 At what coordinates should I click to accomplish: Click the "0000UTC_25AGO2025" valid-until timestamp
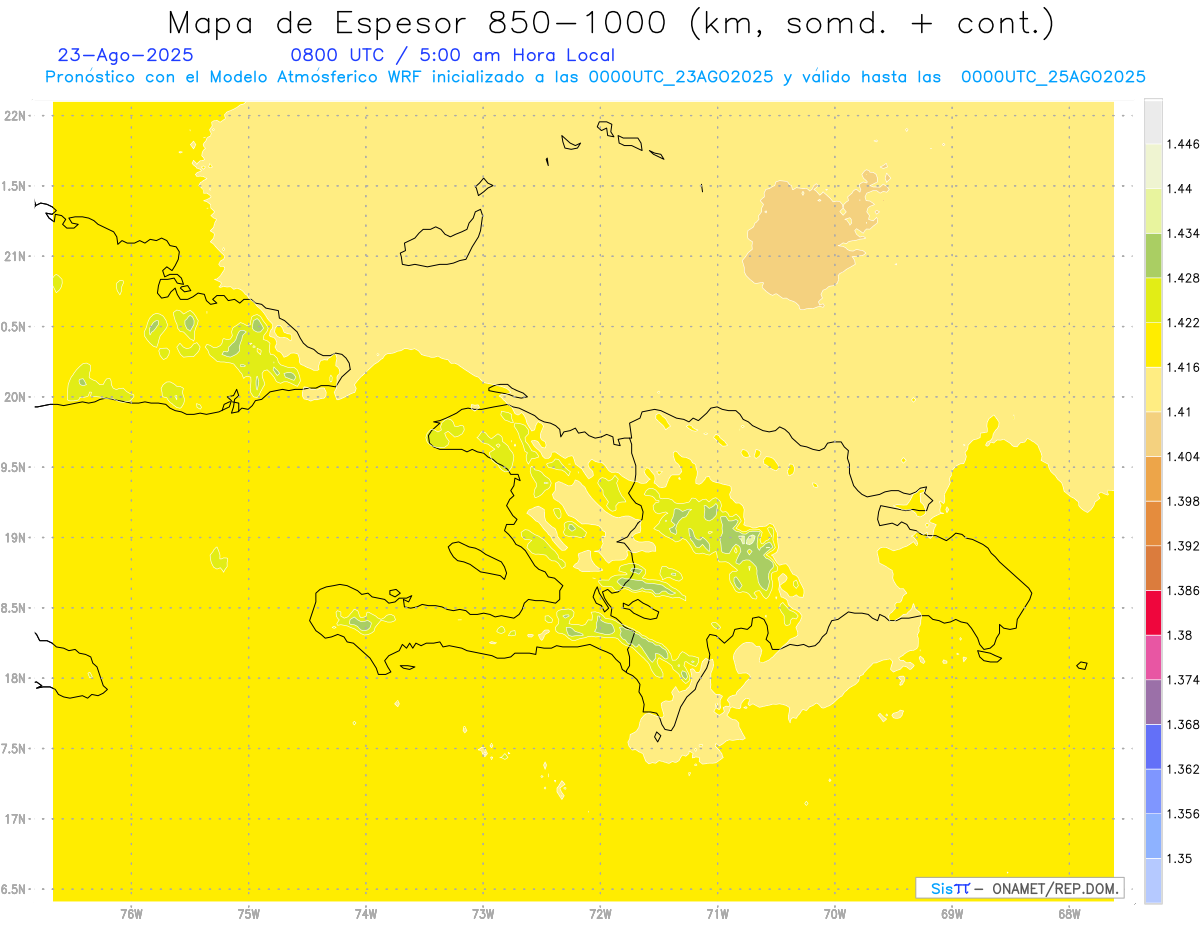coord(1053,77)
